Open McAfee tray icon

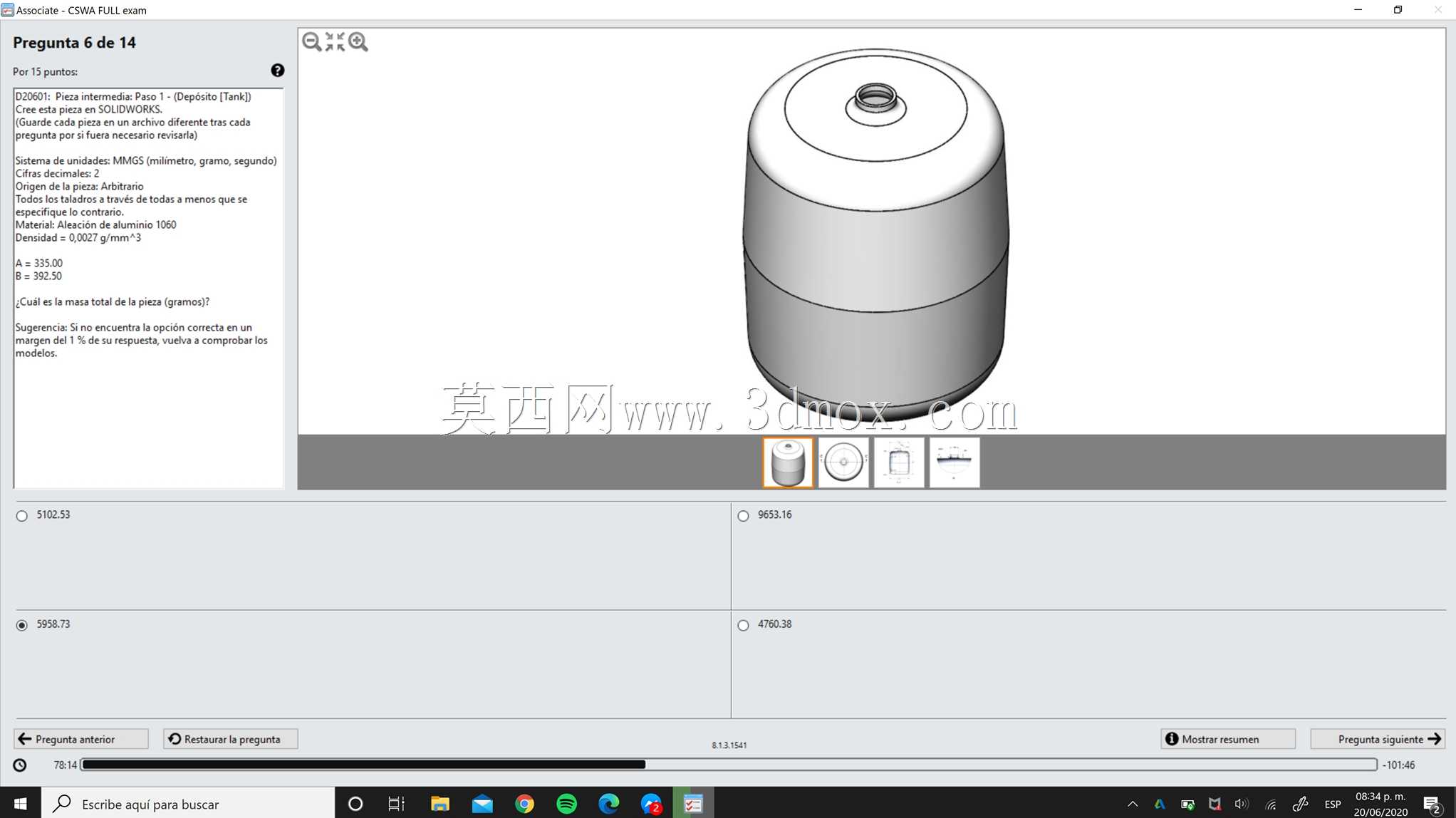point(1215,804)
